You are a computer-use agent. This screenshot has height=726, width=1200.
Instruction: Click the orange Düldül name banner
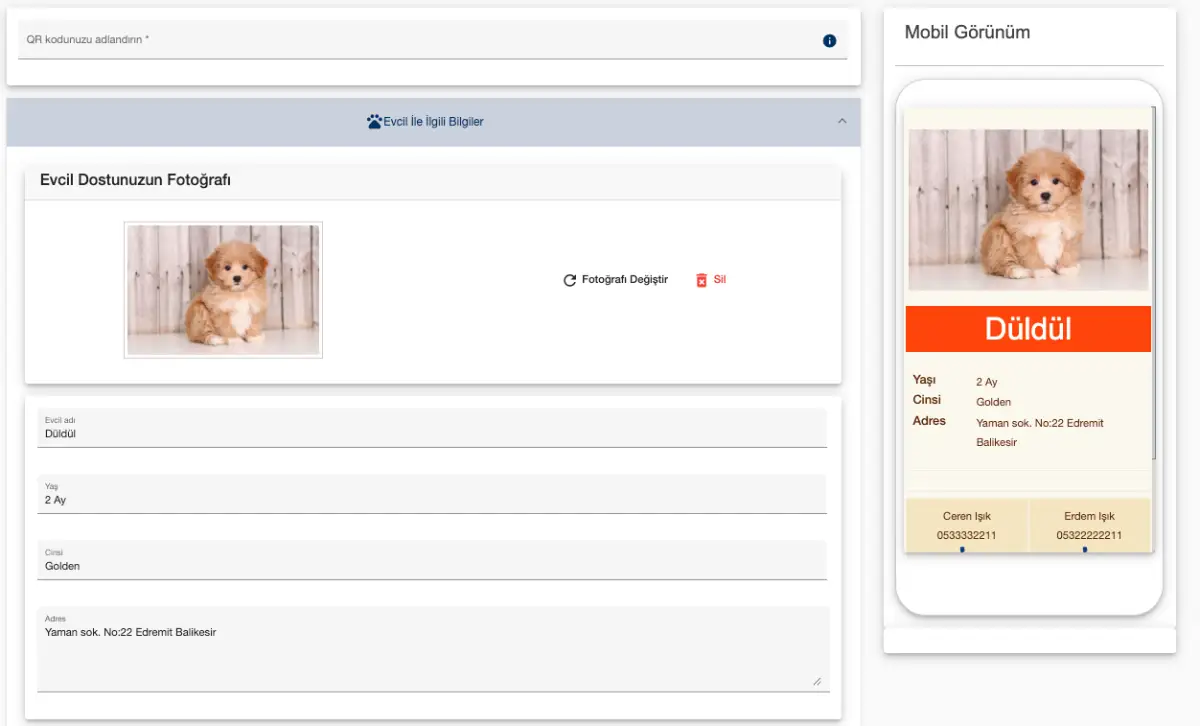(1028, 329)
